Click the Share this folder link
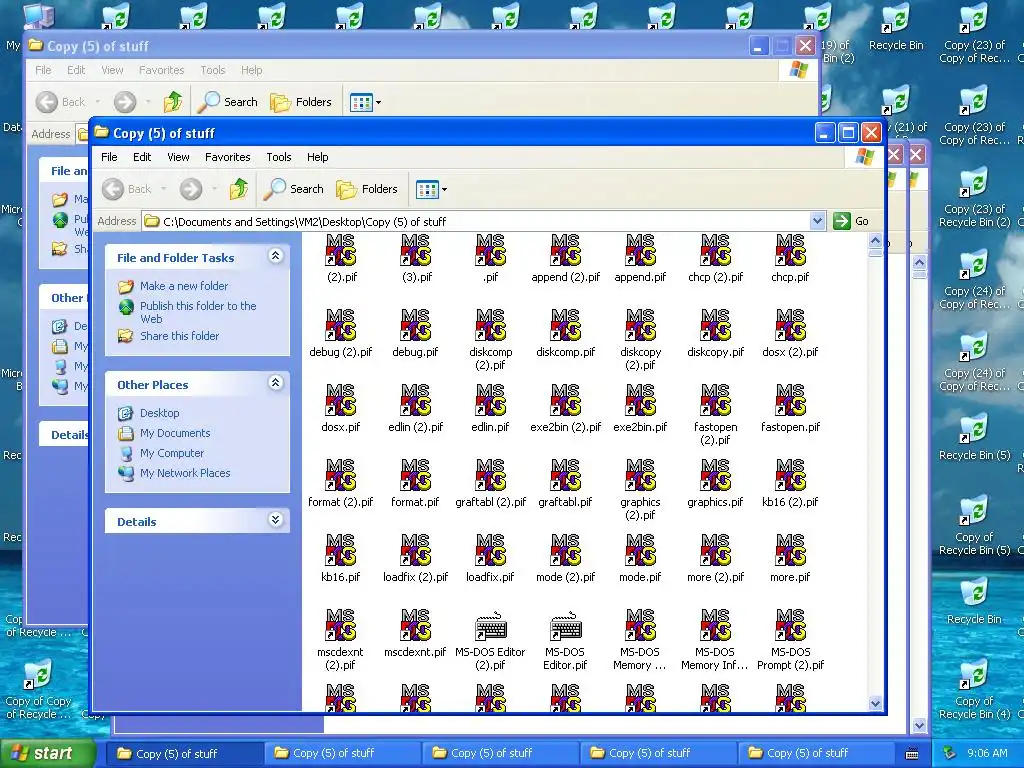 179,336
